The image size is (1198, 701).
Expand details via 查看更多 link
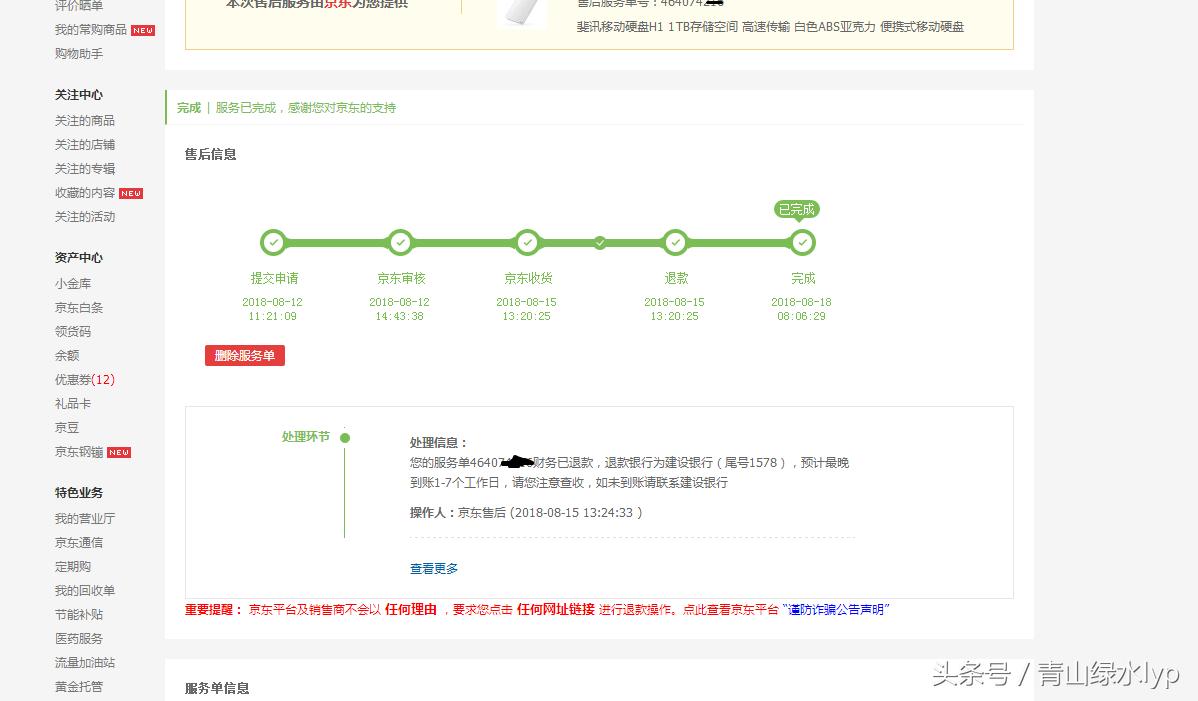[x=433, y=568]
